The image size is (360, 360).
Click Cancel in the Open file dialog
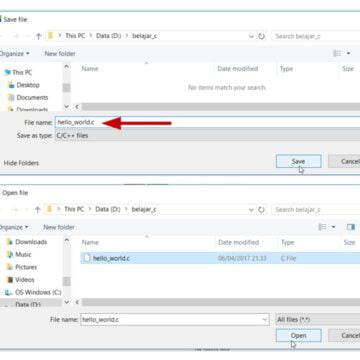pyautogui.click(x=345, y=335)
